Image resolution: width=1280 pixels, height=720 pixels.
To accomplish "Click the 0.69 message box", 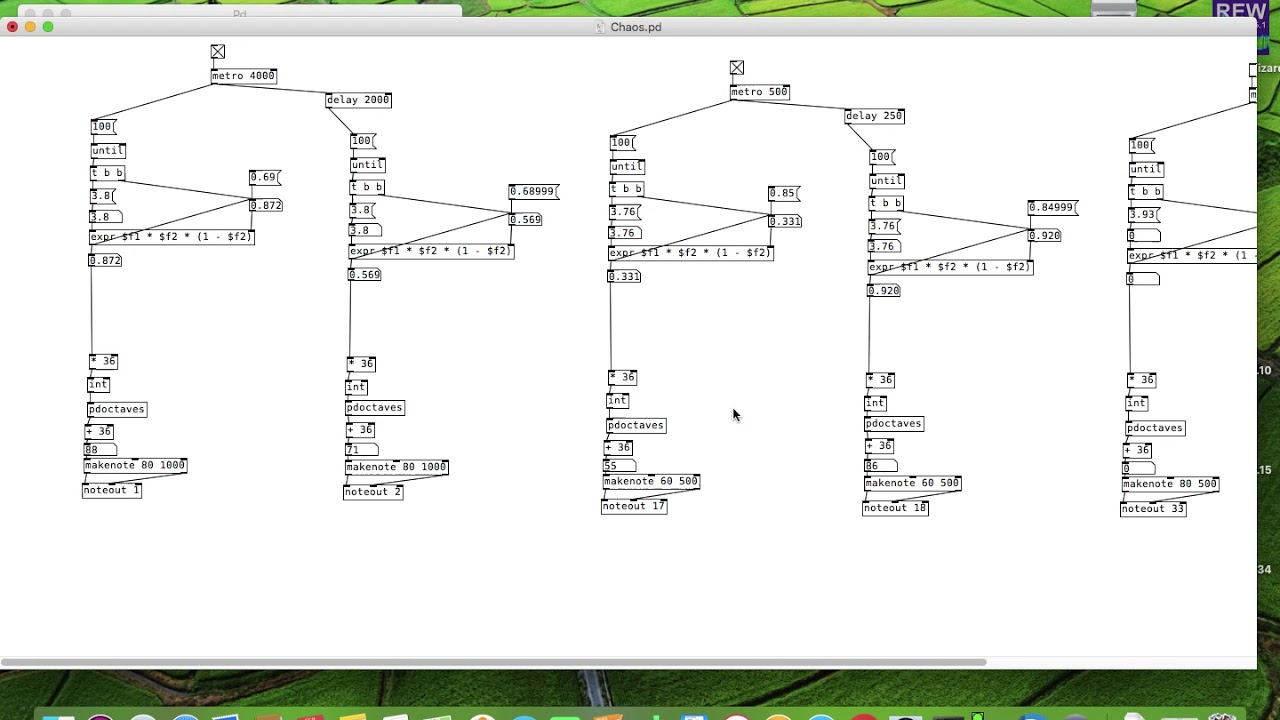I will point(265,178).
